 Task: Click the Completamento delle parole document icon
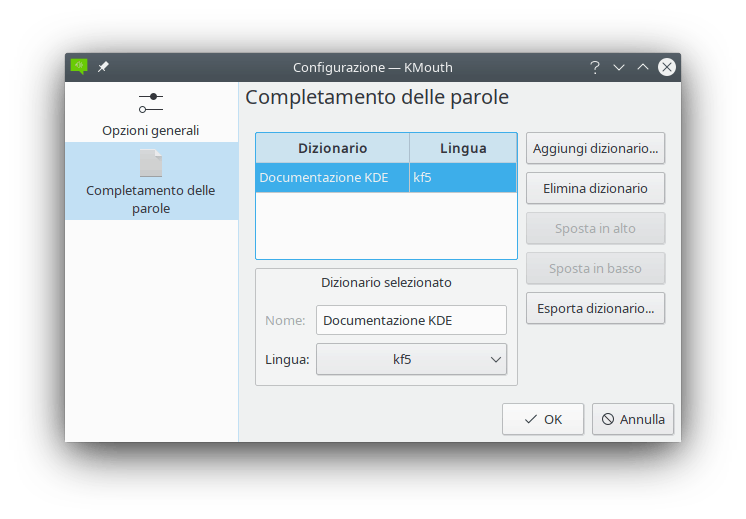pos(151,163)
